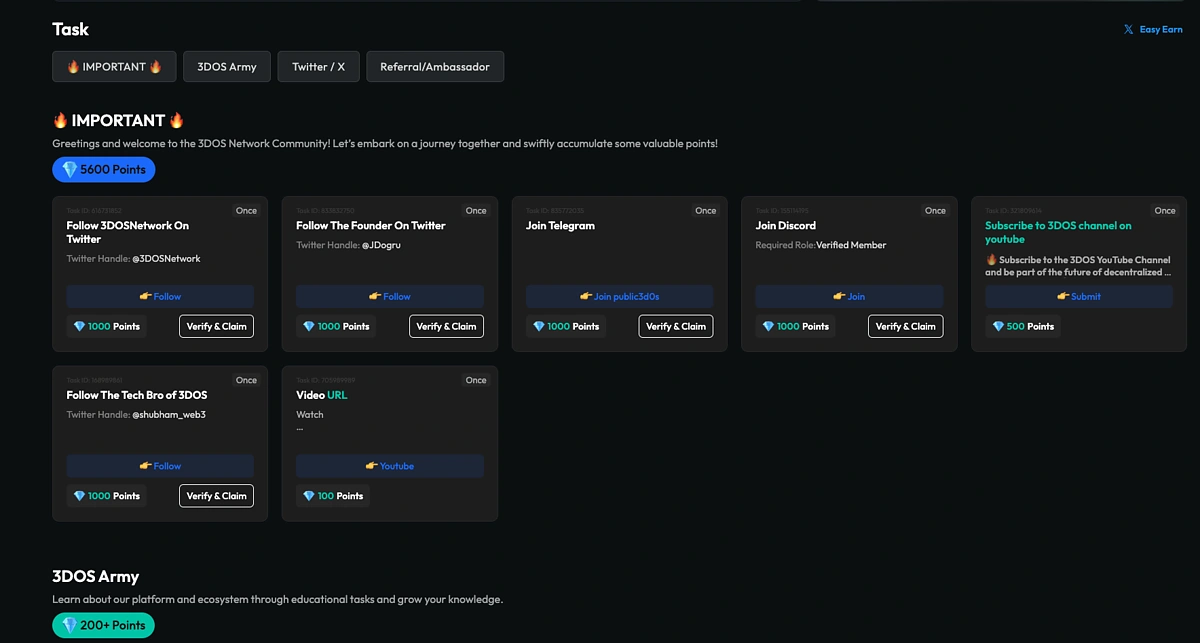Click the diamond icon beside 200+ Points
Viewport: 1200px width, 643px height.
tap(69, 626)
